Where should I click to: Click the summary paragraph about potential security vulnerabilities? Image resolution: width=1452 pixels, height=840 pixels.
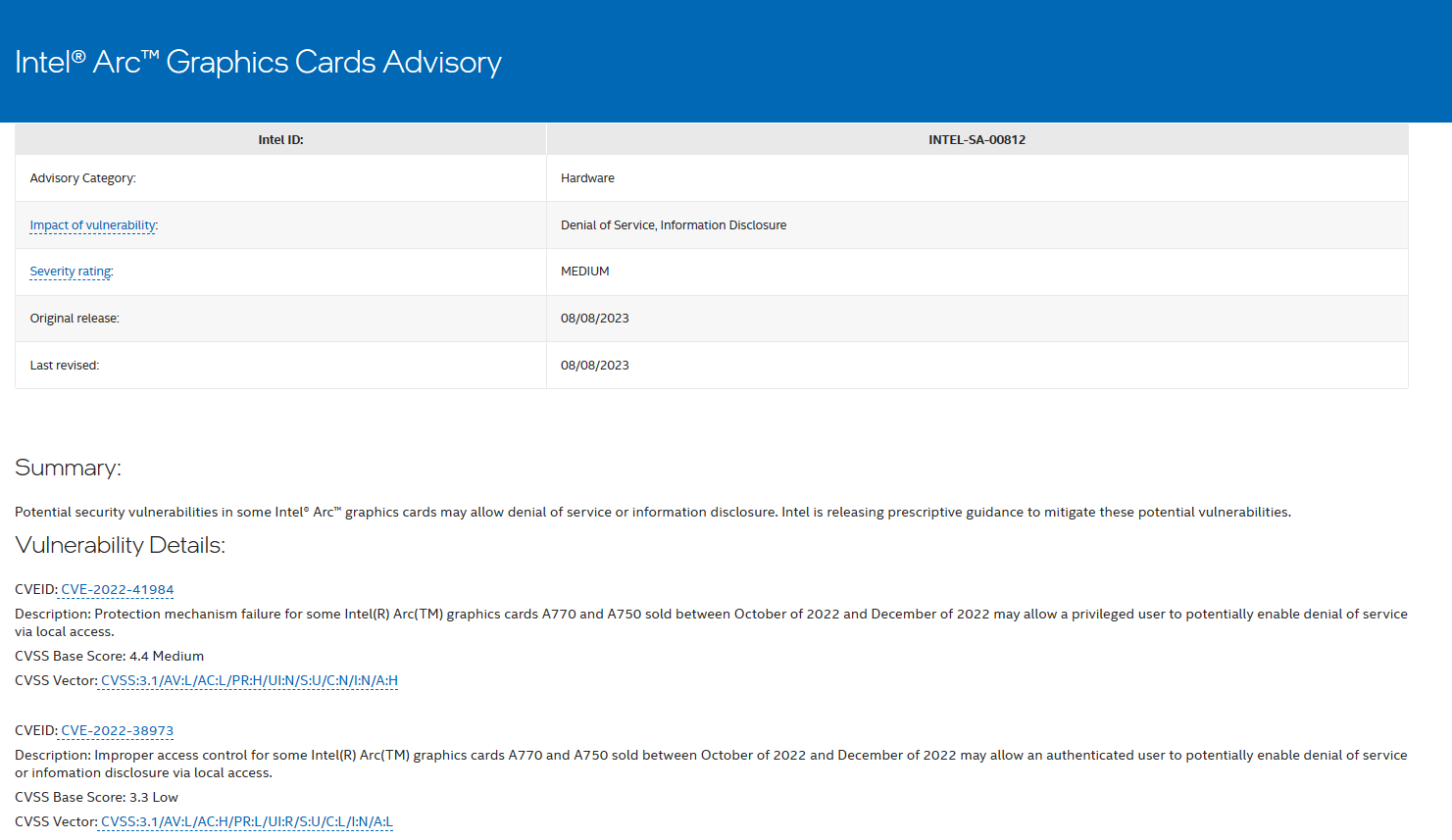(652, 513)
